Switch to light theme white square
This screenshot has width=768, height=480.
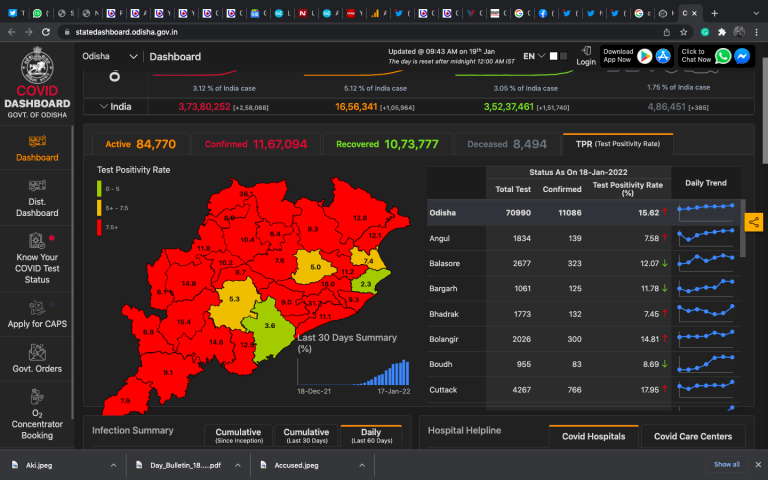tap(553, 56)
